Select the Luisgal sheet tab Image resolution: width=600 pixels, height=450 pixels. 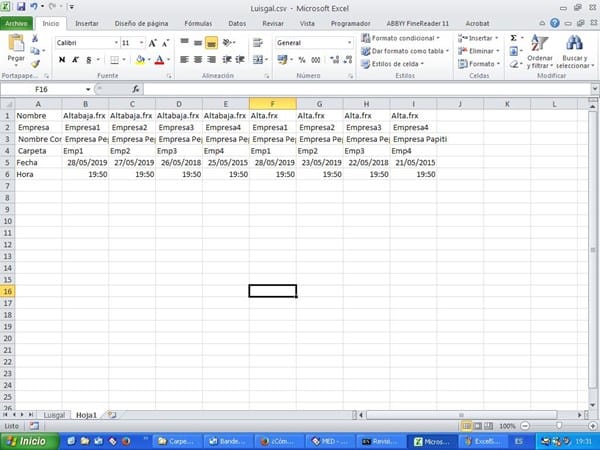[54, 415]
